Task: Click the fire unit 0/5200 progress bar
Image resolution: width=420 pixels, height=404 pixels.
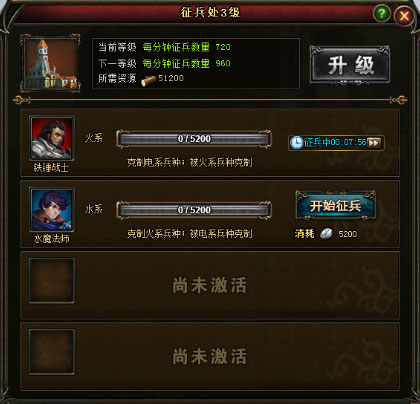Action: pos(194,139)
